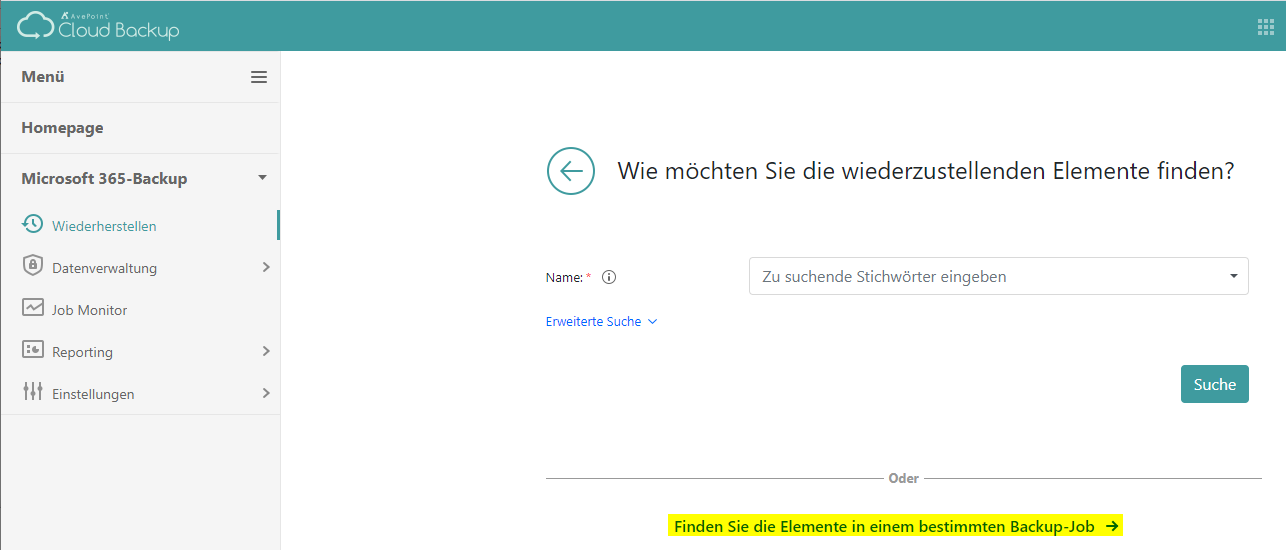
Task: Go back using the circled arrow button
Action: click(571, 171)
